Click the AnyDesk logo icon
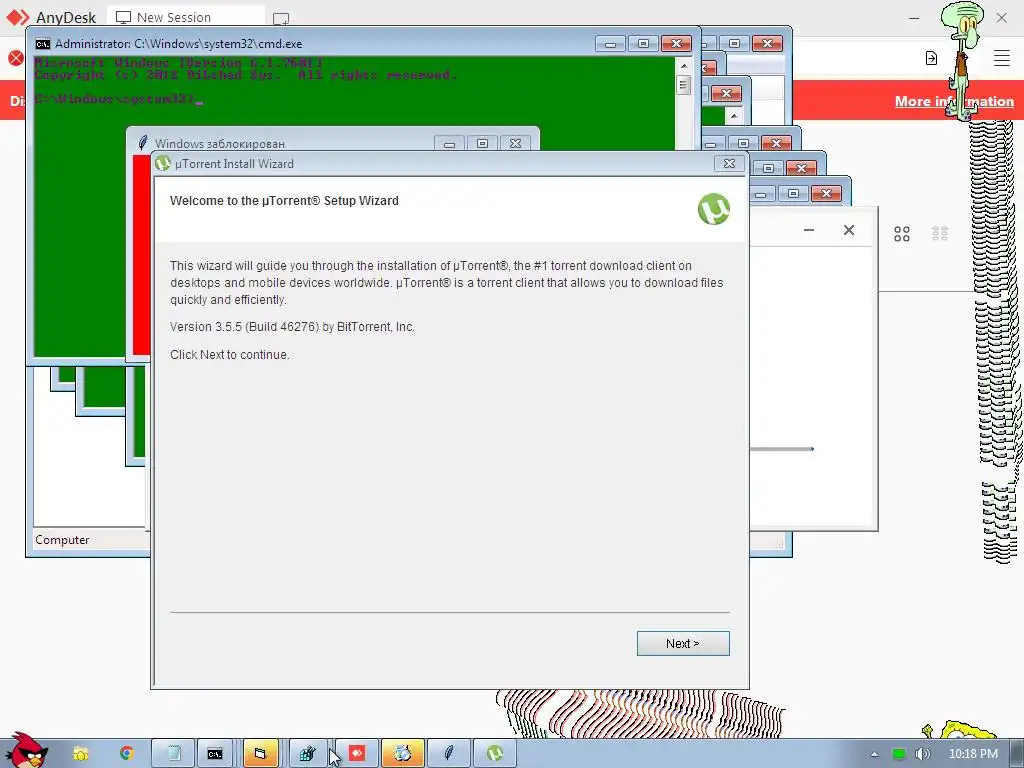 pyautogui.click(x=18, y=17)
